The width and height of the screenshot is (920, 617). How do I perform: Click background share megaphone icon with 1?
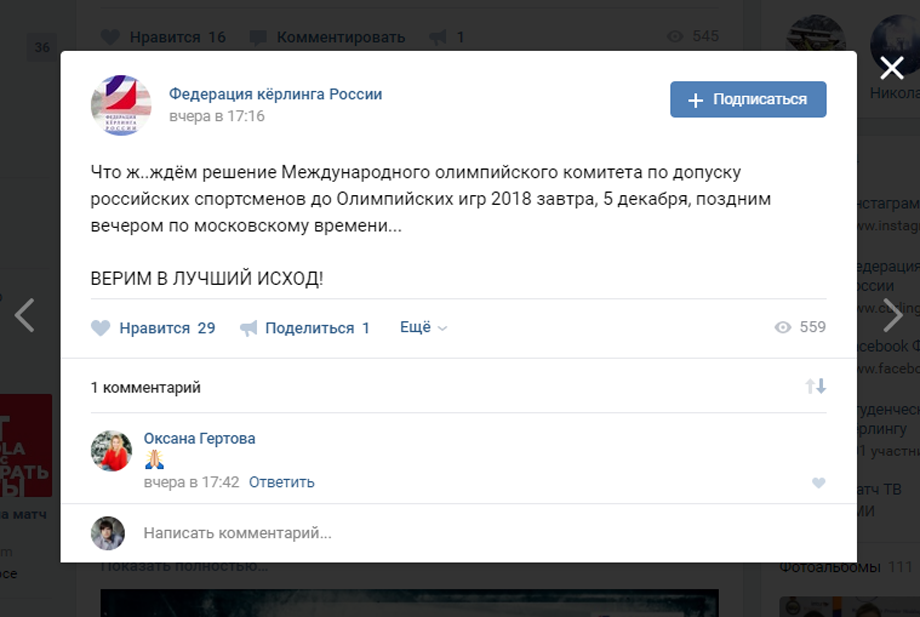click(x=447, y=37)
